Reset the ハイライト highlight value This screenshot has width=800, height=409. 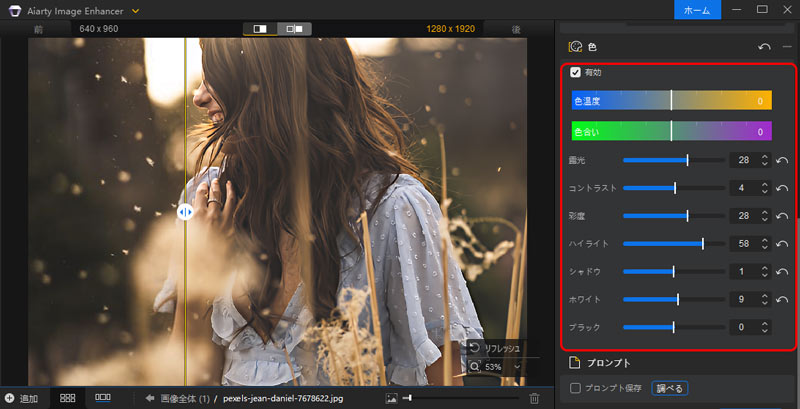tap(780, 243)
